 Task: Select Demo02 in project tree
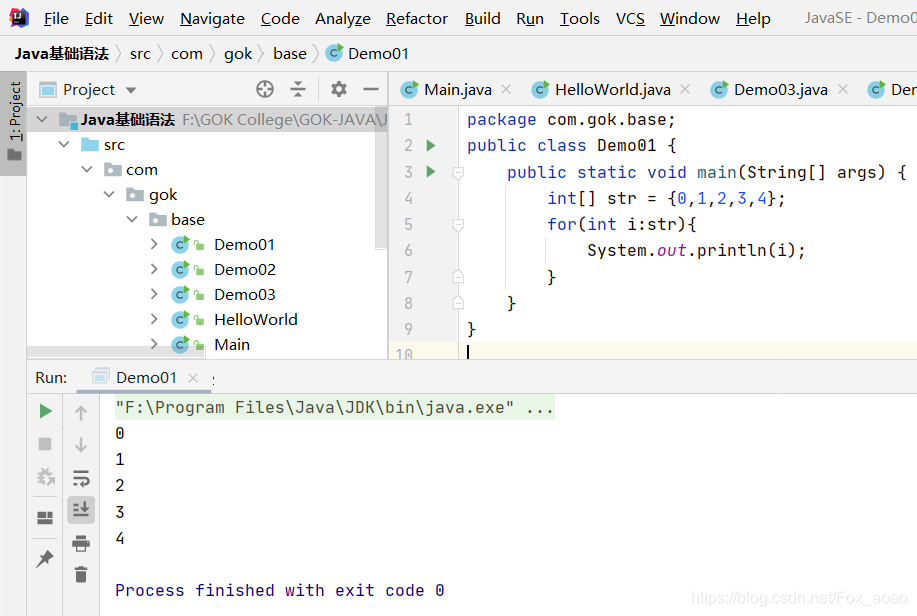tap(244, 270)
